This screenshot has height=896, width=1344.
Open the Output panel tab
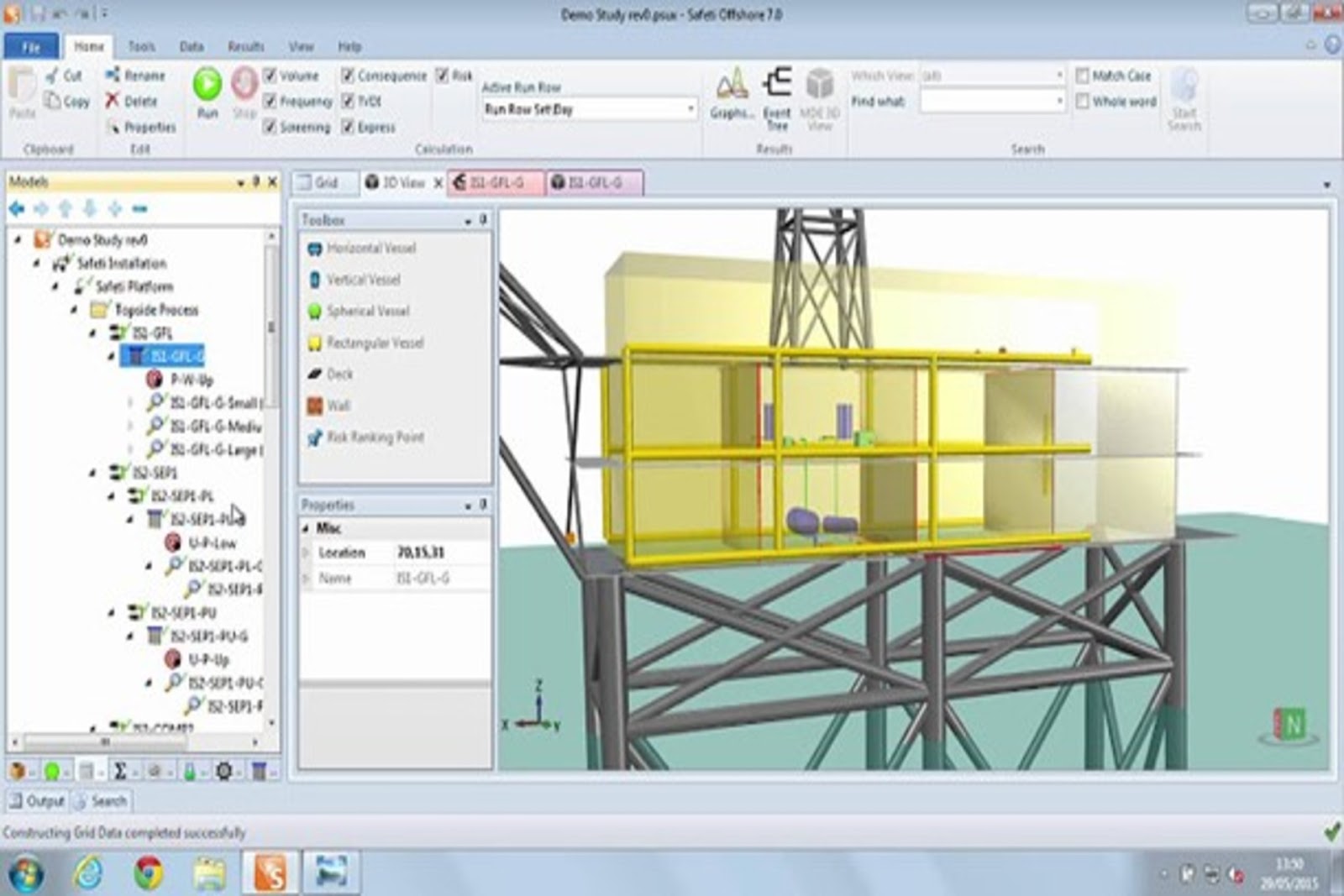[36, 801]
